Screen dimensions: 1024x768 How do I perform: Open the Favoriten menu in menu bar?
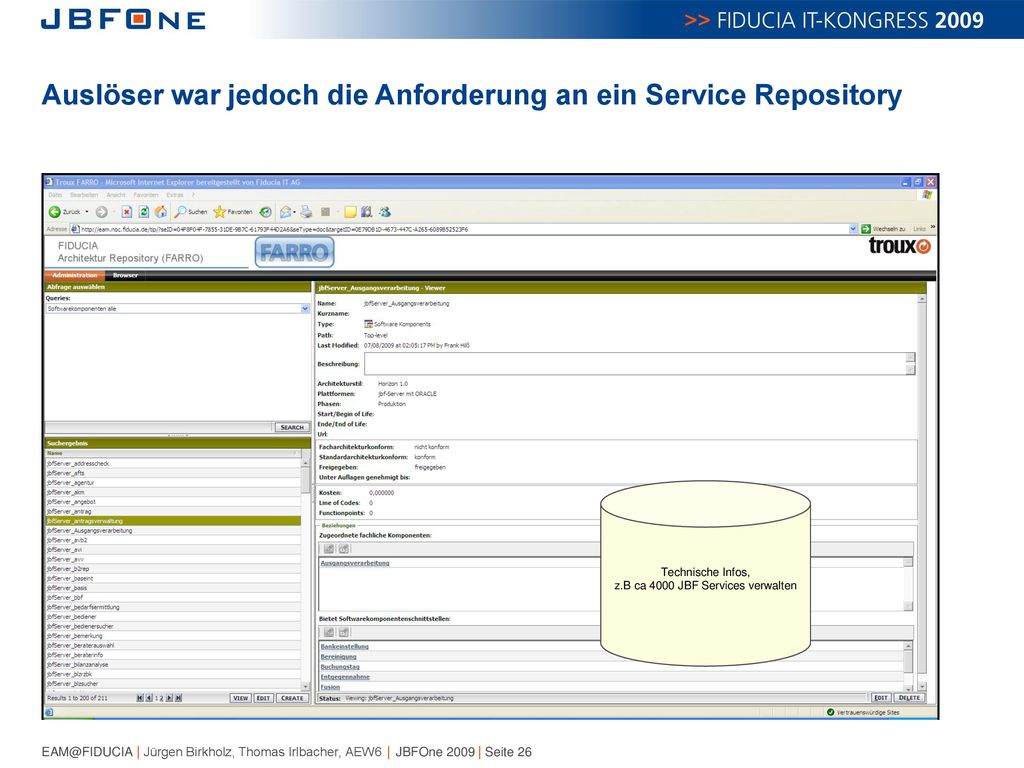(146, 195)
